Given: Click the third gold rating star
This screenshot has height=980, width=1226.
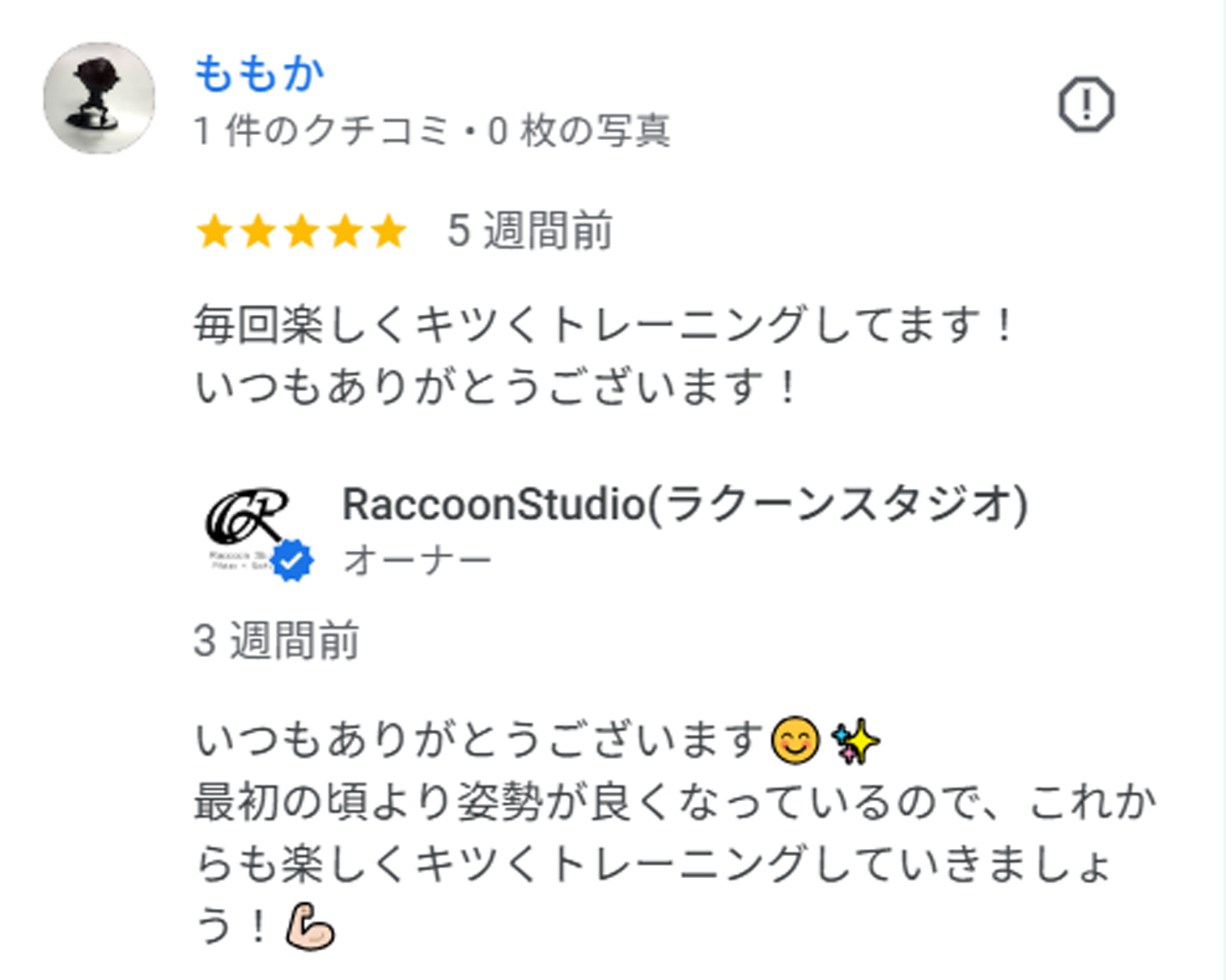Looking at the screenshot, I should pos(302,231).
